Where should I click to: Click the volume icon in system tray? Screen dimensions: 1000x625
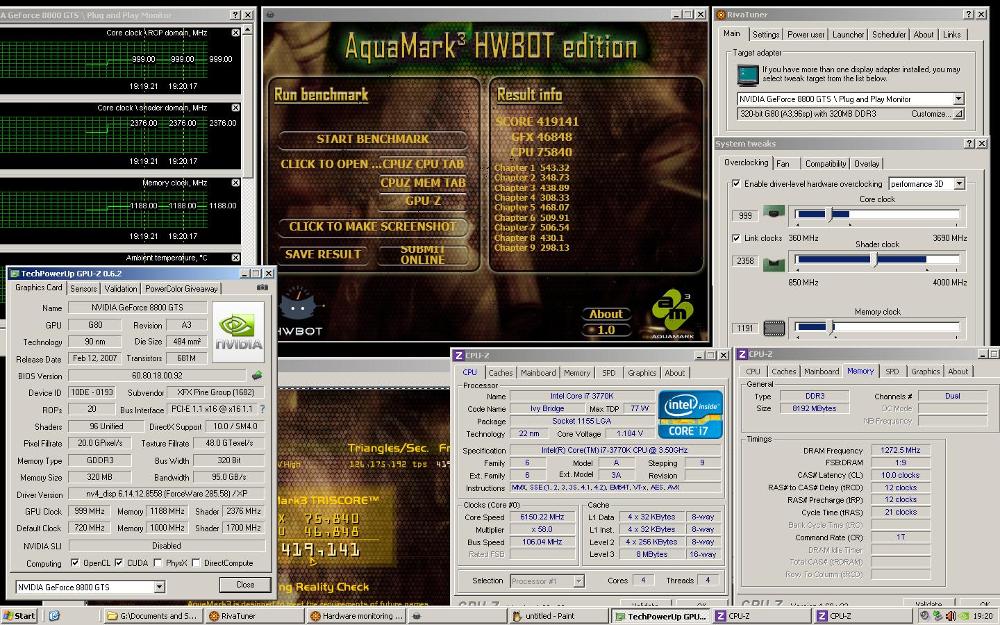click(950, 616)
